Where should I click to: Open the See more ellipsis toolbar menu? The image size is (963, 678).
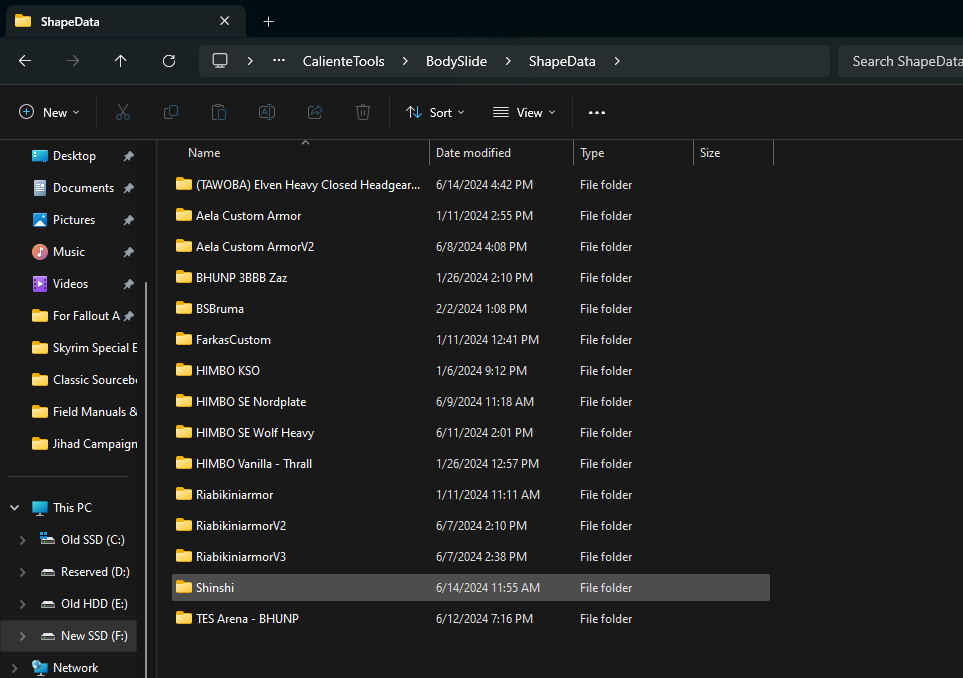pyautogui.click(x=597, y=112)
